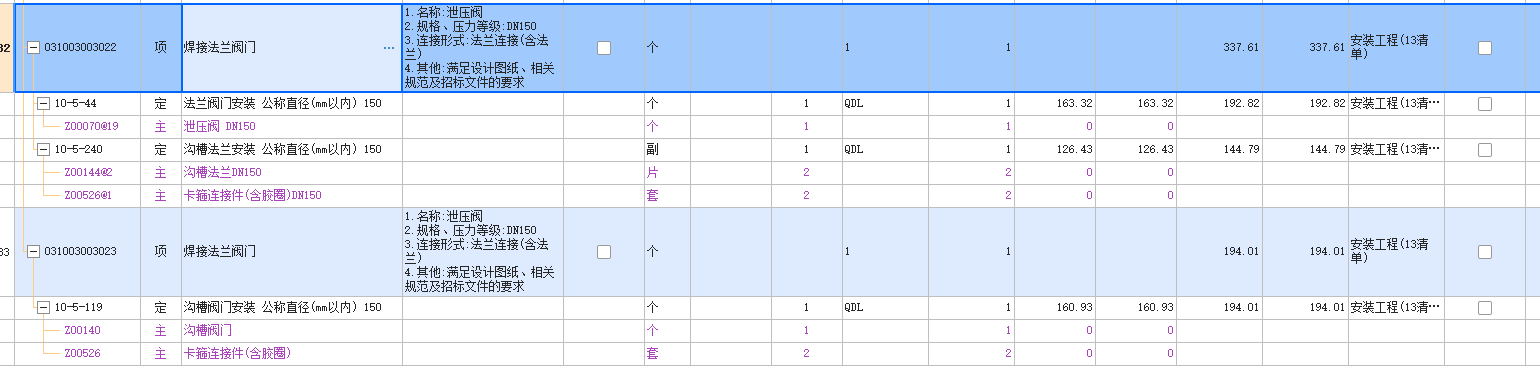
Task: Select material row Z00070@19 泄压阀 DN150
Action: pyautogui.click(x=770, y=126)
